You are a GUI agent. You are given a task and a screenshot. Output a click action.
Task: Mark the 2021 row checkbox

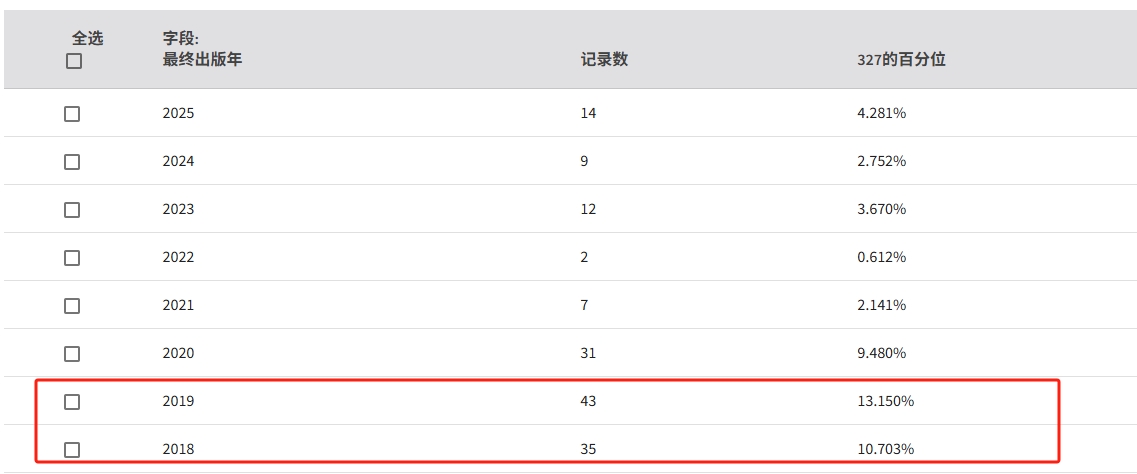(x=72, y=306)
